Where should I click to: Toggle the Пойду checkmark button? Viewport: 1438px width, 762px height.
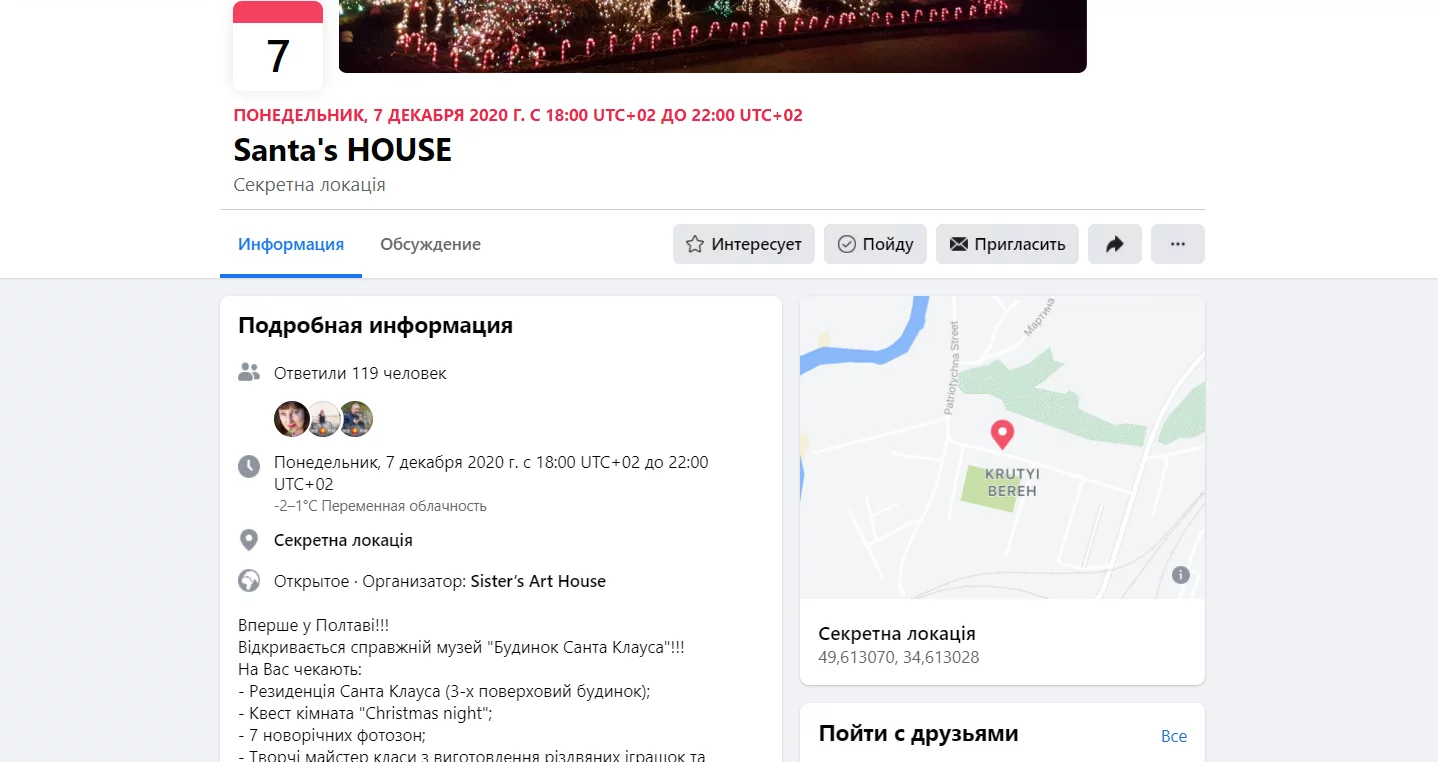[x=875, y=244]
